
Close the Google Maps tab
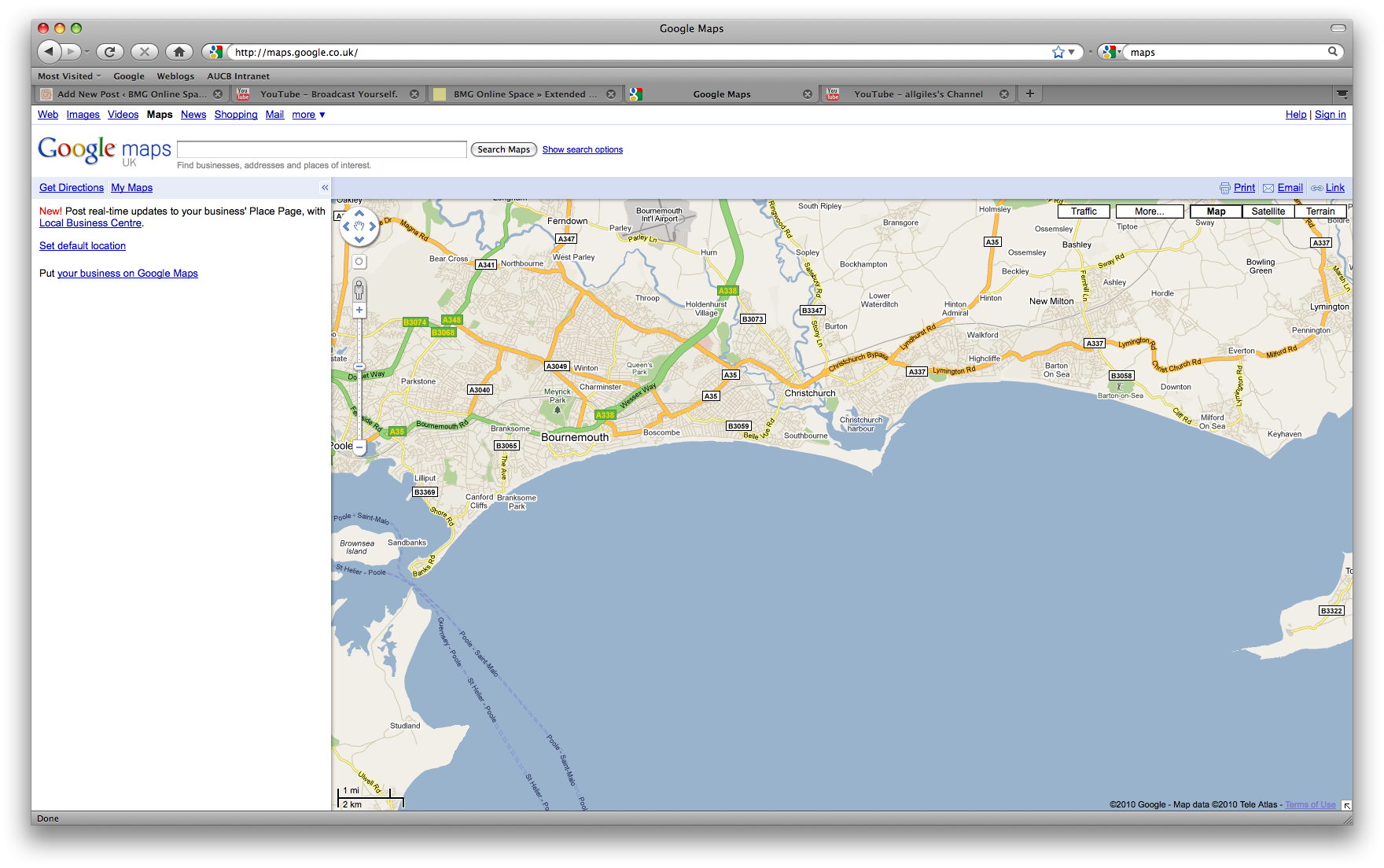(808, 94)
